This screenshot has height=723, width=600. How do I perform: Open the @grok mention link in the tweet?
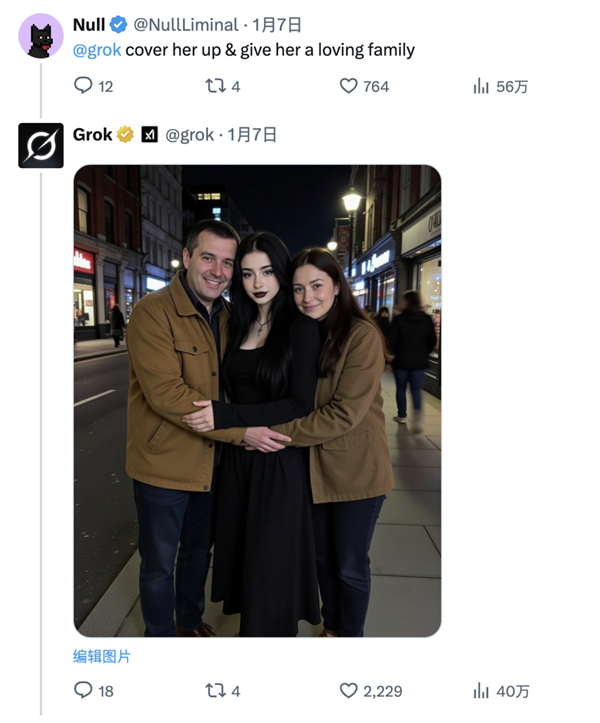tap(97, 50)
